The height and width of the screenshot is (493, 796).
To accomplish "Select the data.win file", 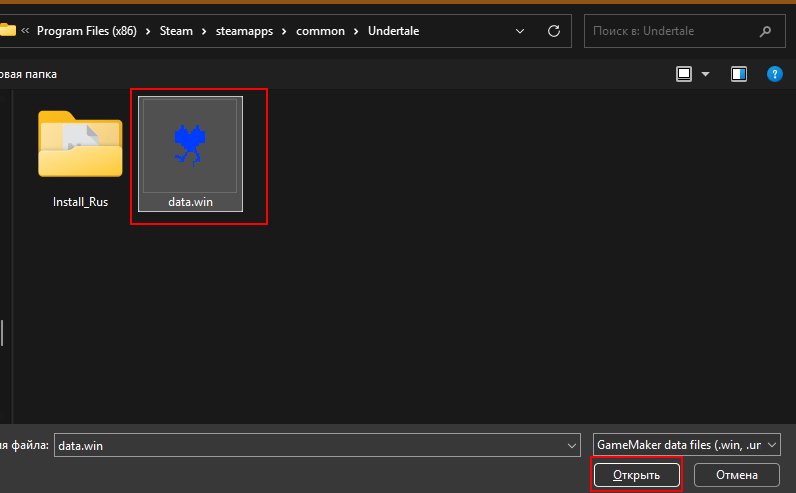I will point(190,154).
